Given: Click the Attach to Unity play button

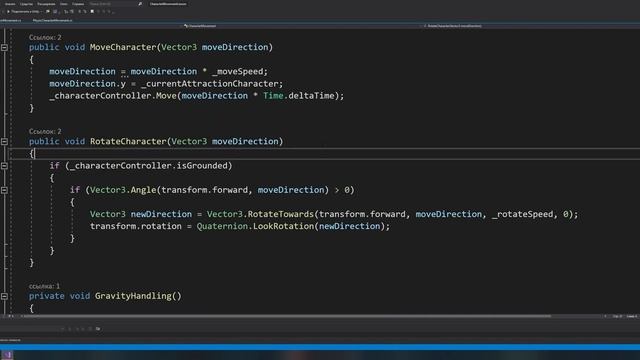Looking at the screenshot, I should (x=8, y=11).
